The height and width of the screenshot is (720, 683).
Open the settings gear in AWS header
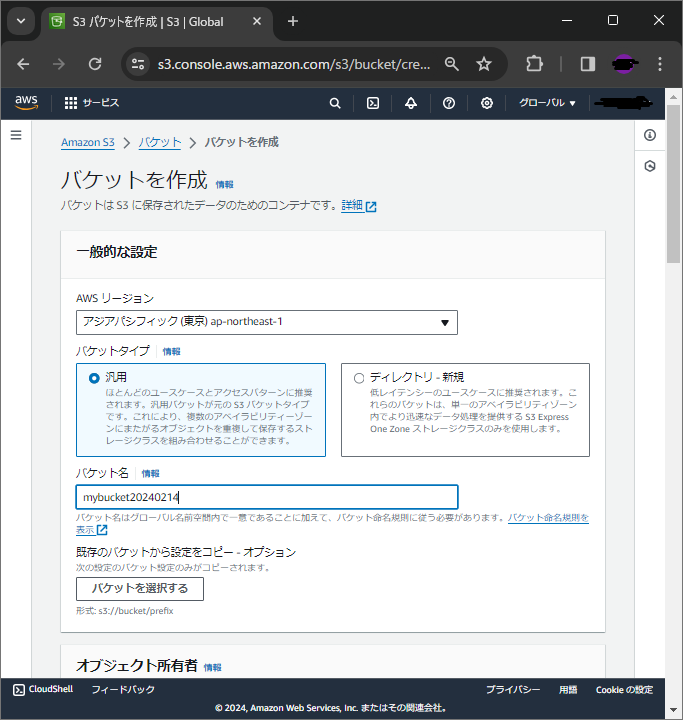[487, 103]
